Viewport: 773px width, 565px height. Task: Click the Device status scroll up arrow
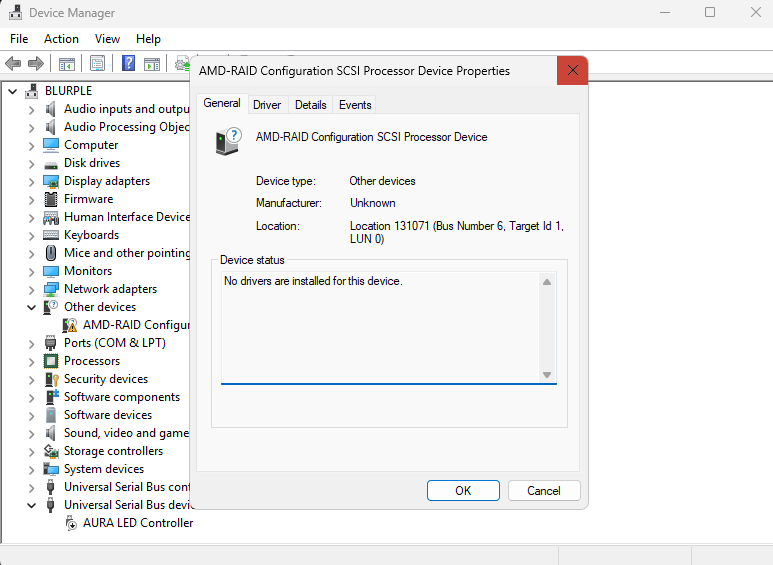(547, 282)
